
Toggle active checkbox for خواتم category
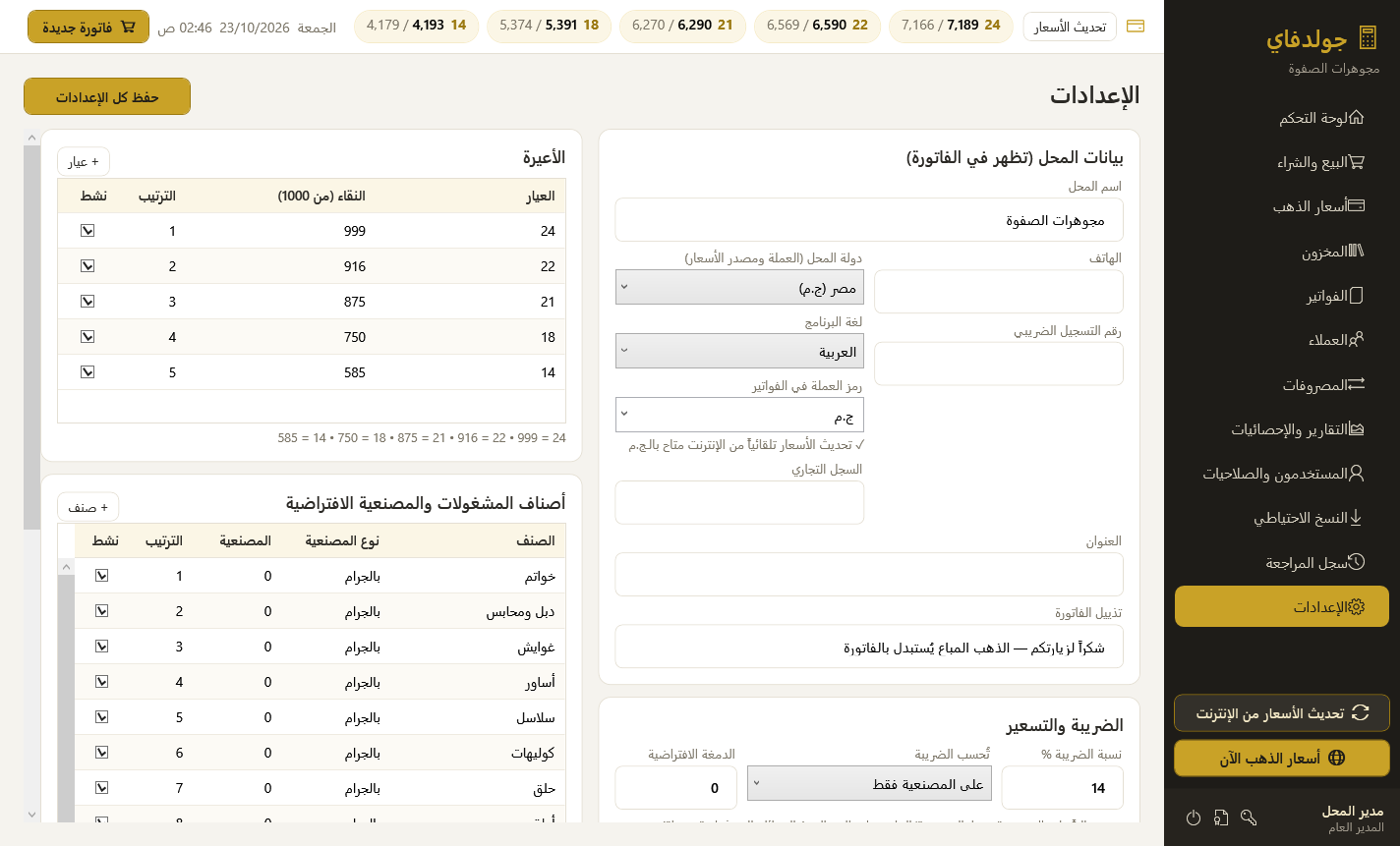[102, 576]
